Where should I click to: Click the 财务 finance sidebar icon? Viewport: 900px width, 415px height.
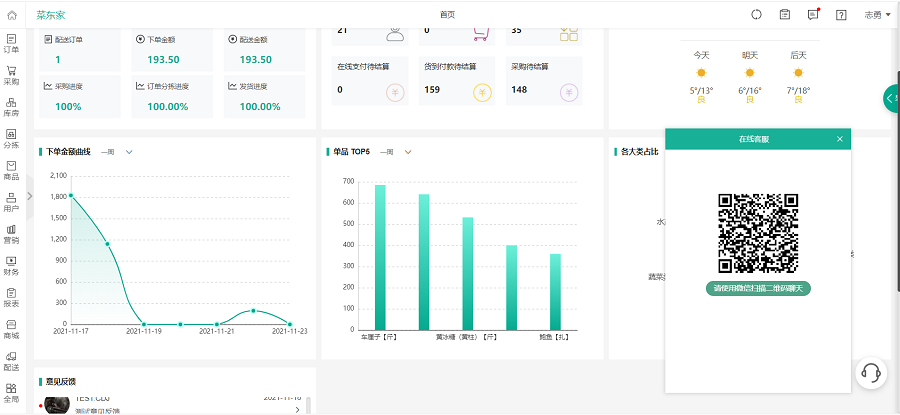click(11, 265)
